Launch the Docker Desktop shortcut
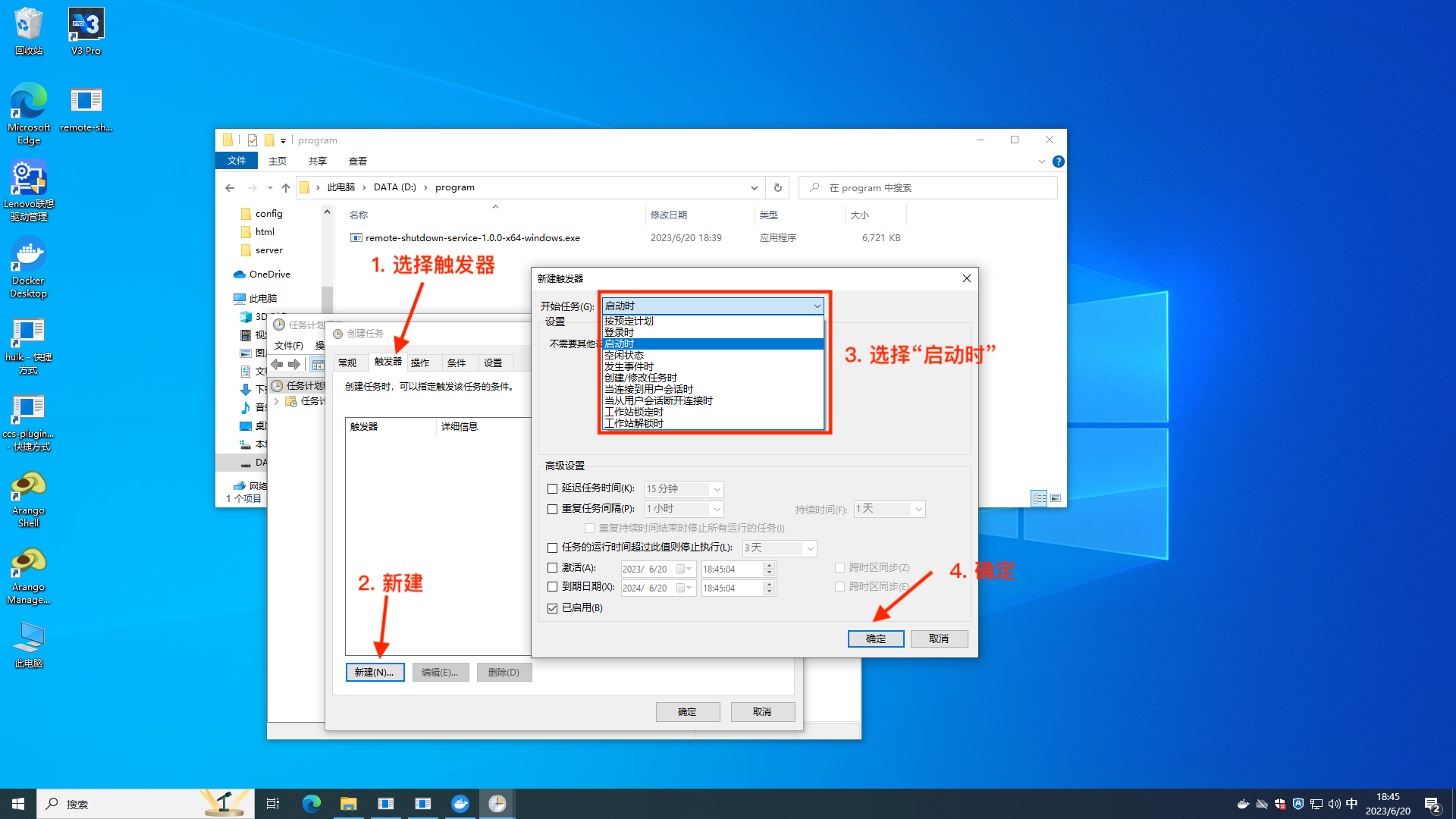The width and height of the screenshot is (1456, 819). tap(29, 267)
